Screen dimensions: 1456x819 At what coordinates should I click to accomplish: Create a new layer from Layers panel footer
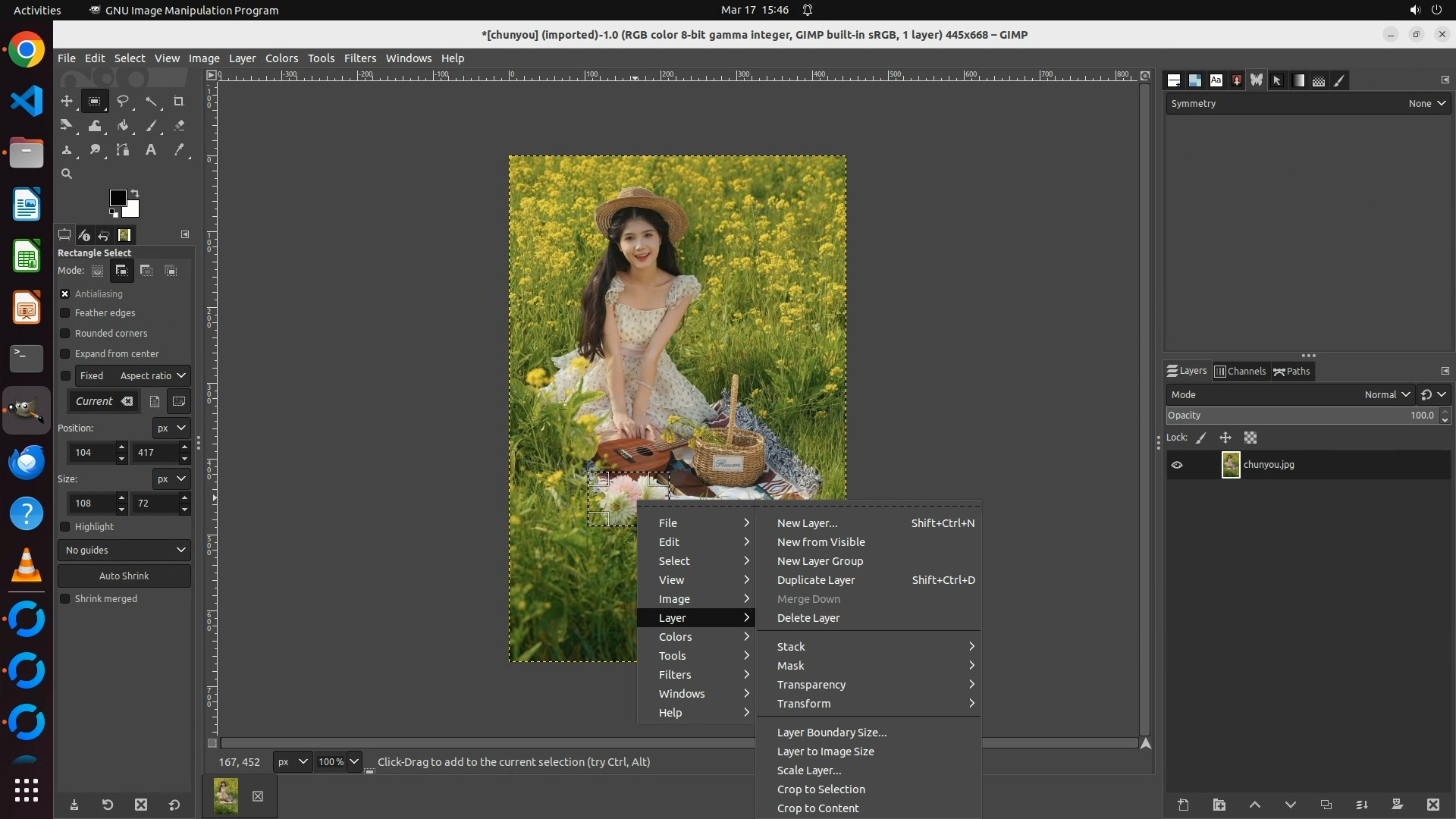coord(1183,805)
